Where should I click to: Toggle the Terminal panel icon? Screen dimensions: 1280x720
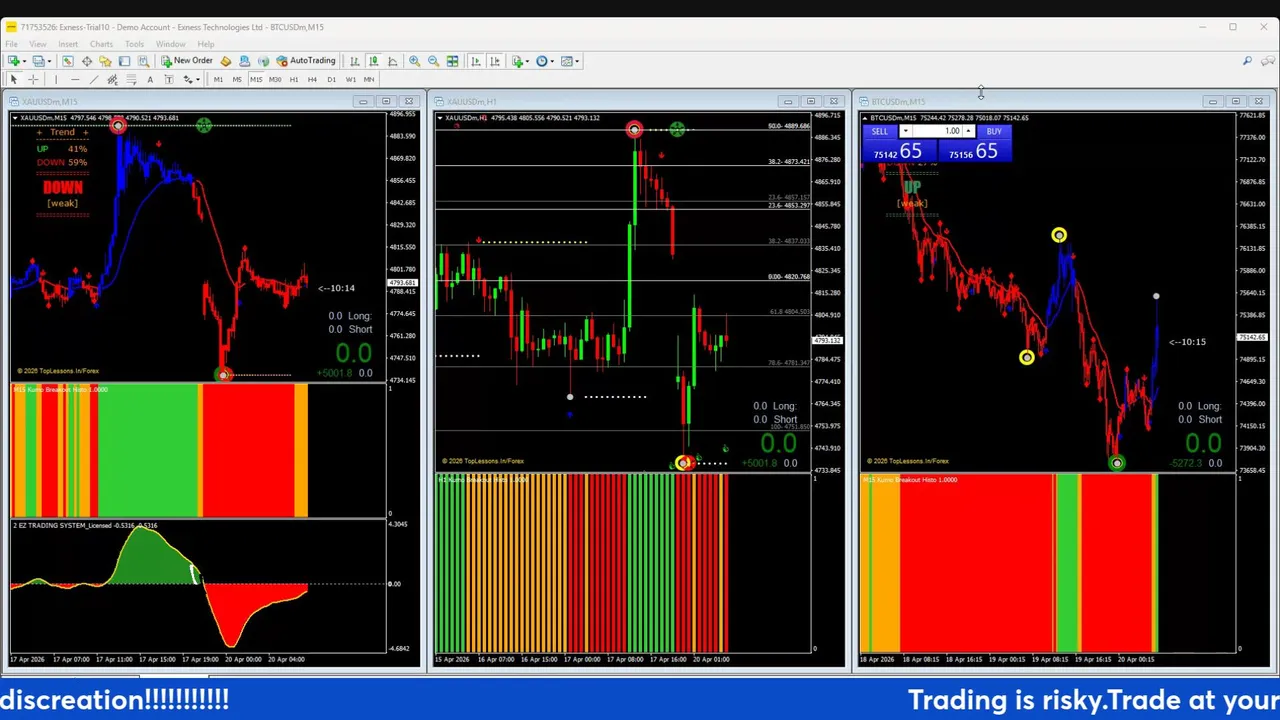tap(124, 61)
